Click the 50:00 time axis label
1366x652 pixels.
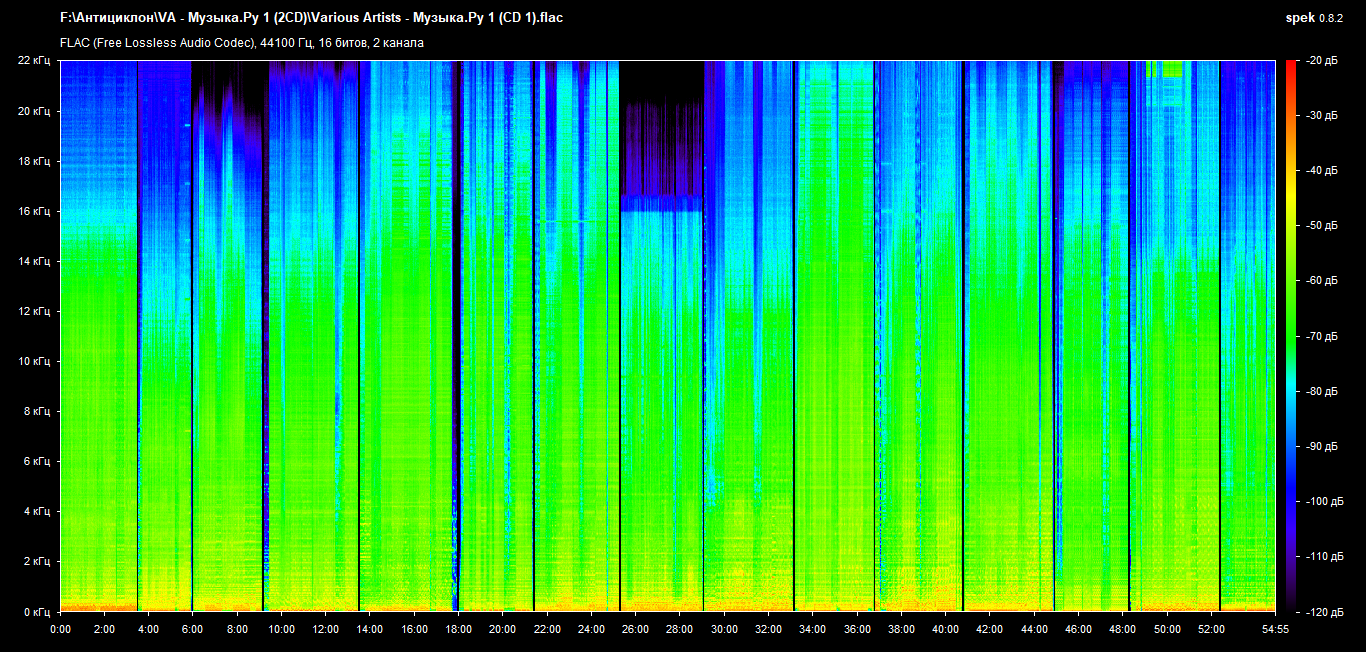[1166, 629]
